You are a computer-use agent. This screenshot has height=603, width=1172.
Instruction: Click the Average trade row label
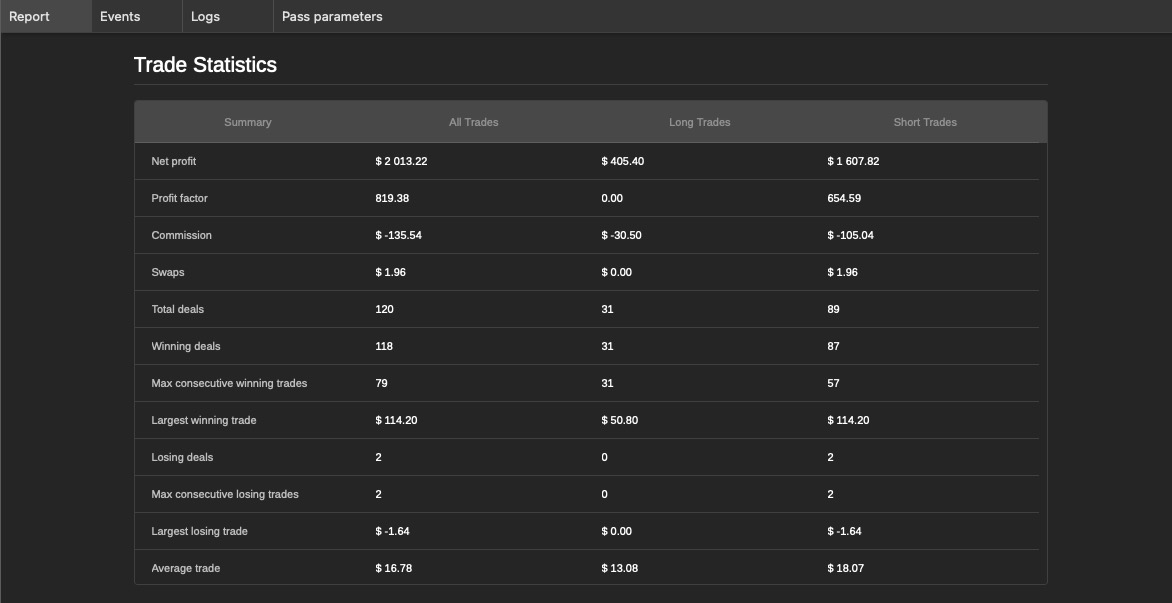coord(185,569)
